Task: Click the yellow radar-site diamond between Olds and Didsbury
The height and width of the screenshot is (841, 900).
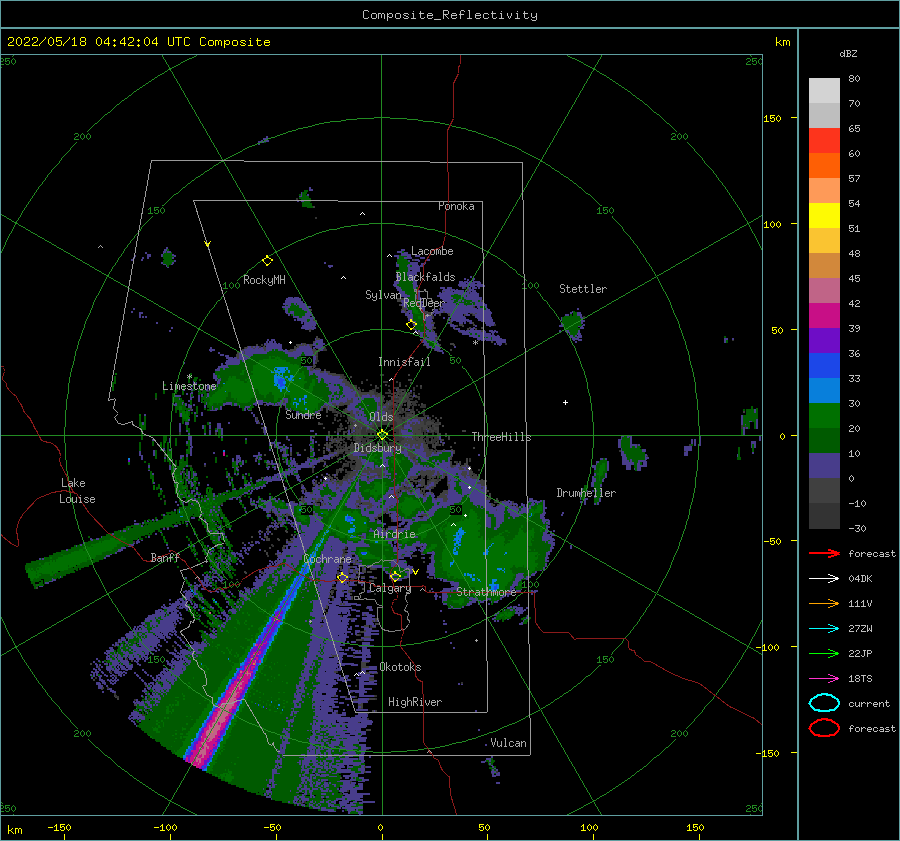Action: tap(382, 435)
